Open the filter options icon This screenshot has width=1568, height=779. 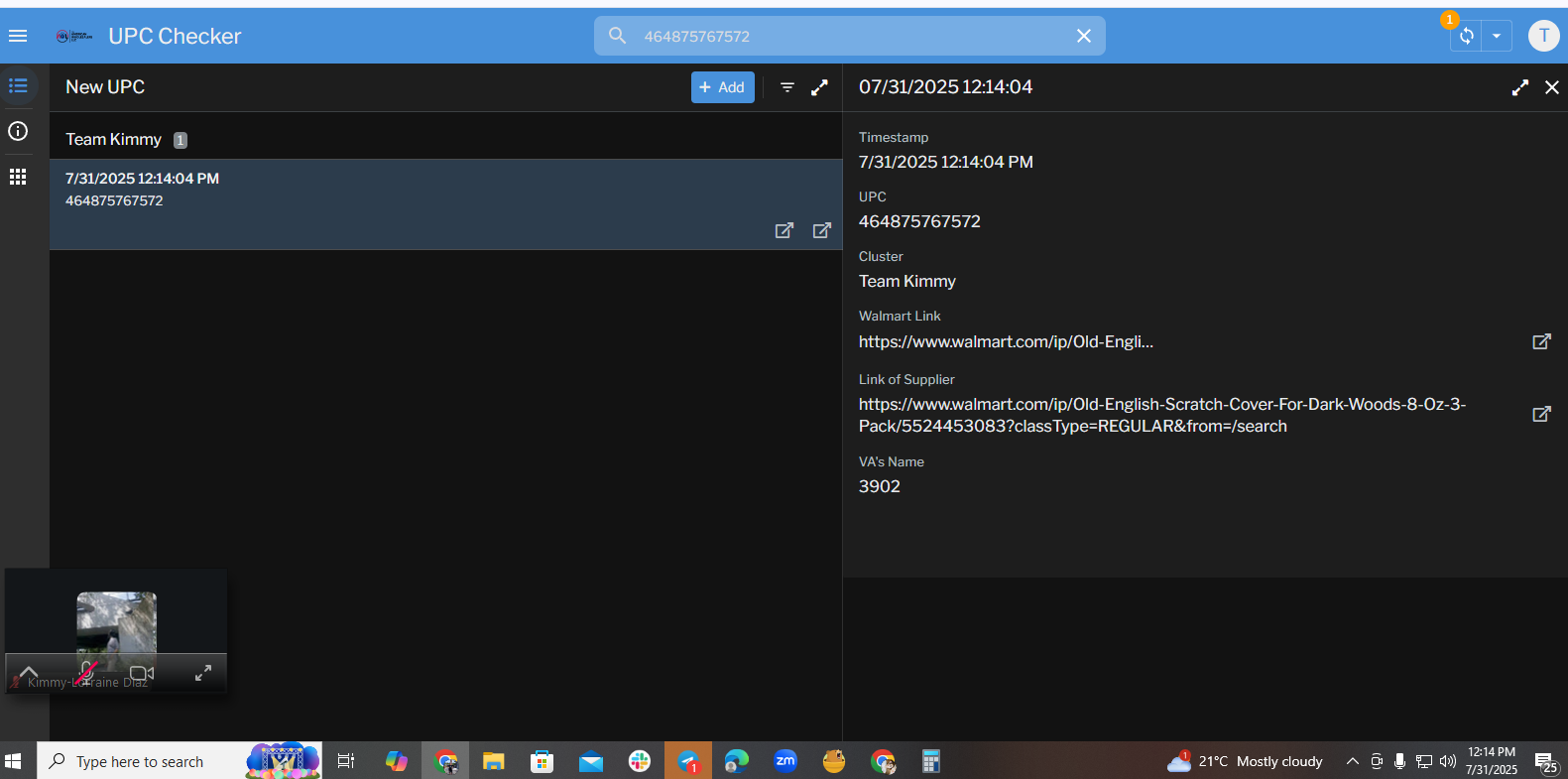(786, 87)
